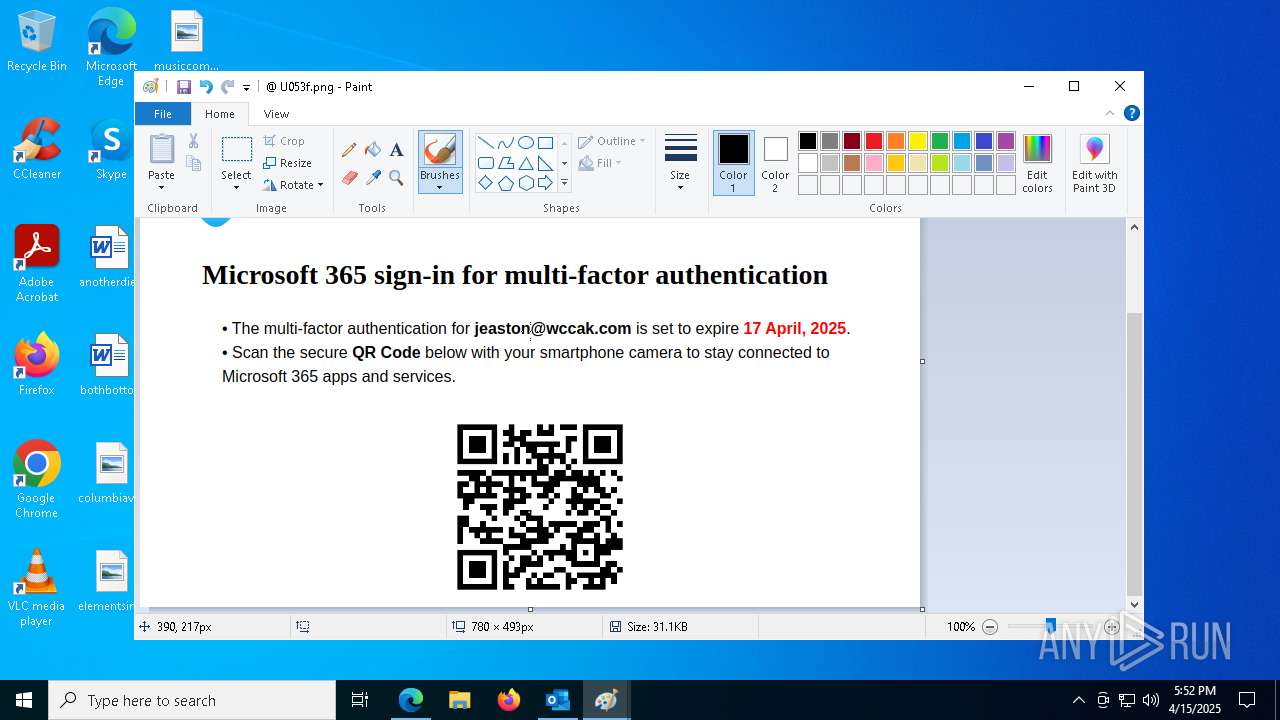
Task: Expand the Paste dropdown arrow
Action: click(x=161, y=188)
